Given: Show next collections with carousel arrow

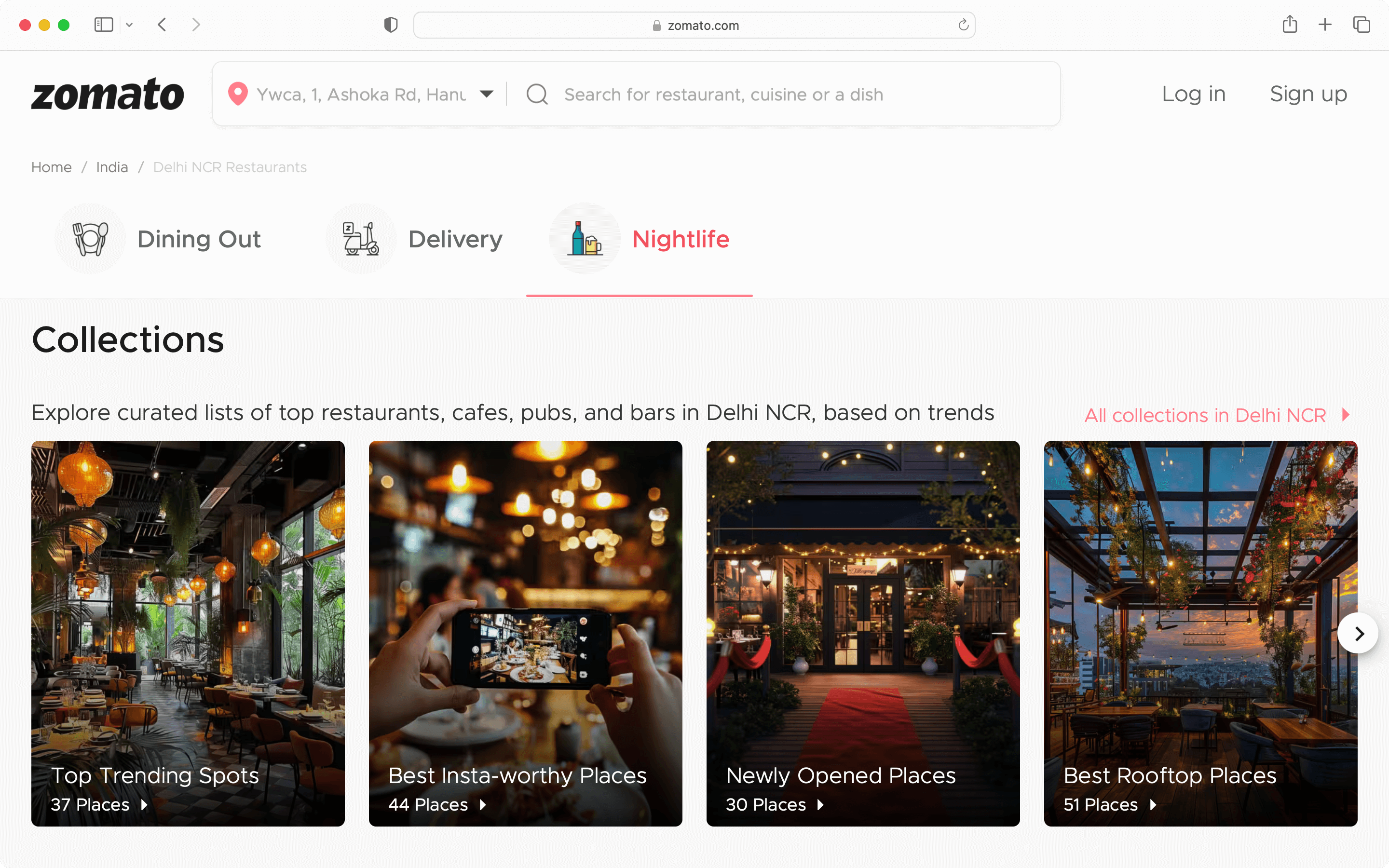Looking at the screenshot, I should click(1358, 633).
